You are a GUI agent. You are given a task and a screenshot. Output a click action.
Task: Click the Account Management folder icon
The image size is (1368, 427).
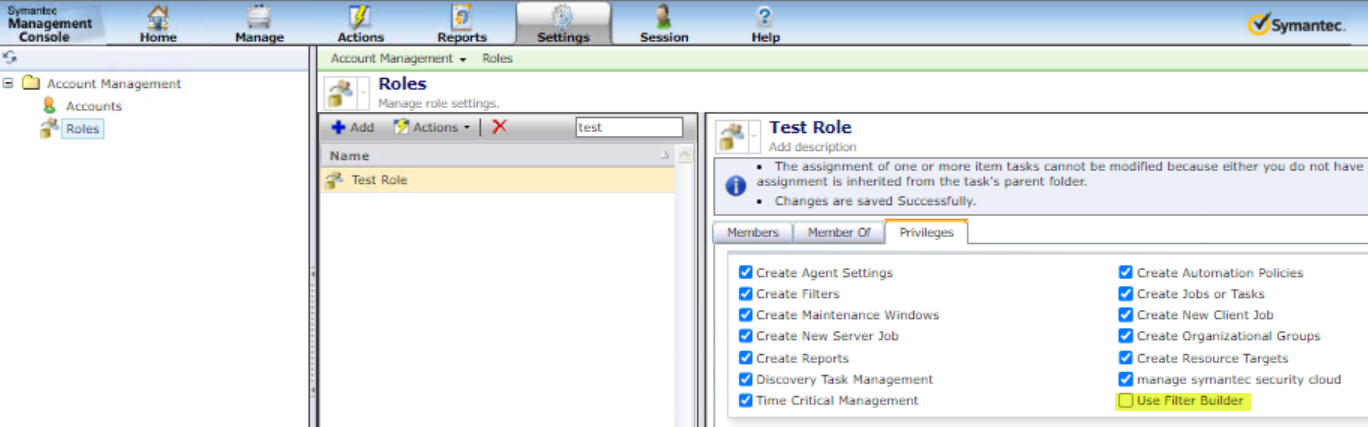30,83
